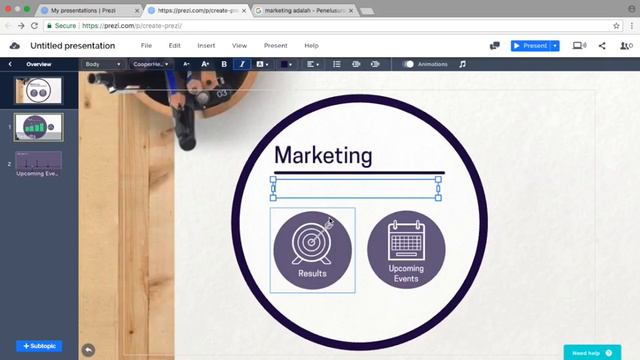
Task: Expand the Present button dropdown arrow
Action: click(555, 46)
